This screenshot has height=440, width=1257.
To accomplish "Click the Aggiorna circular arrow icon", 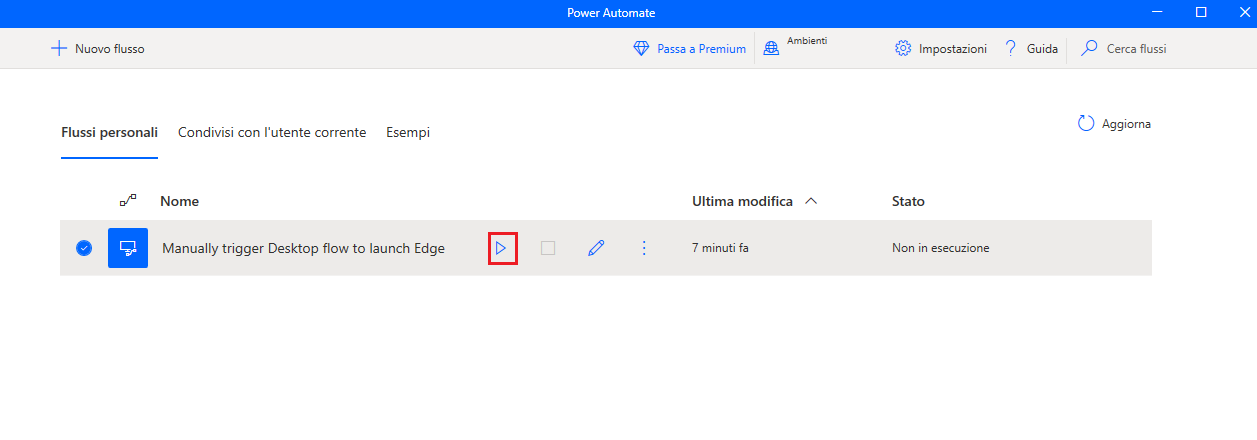I will [x=1086, y=124].
